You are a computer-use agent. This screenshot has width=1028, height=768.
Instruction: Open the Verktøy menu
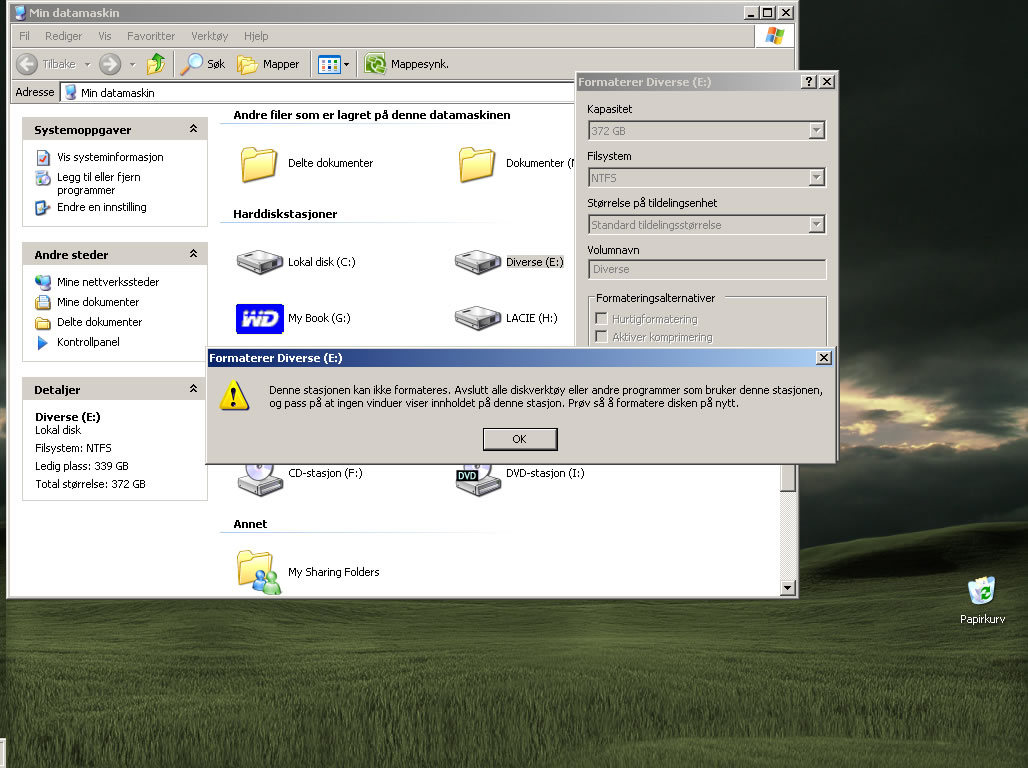click(x=210, y=36)
